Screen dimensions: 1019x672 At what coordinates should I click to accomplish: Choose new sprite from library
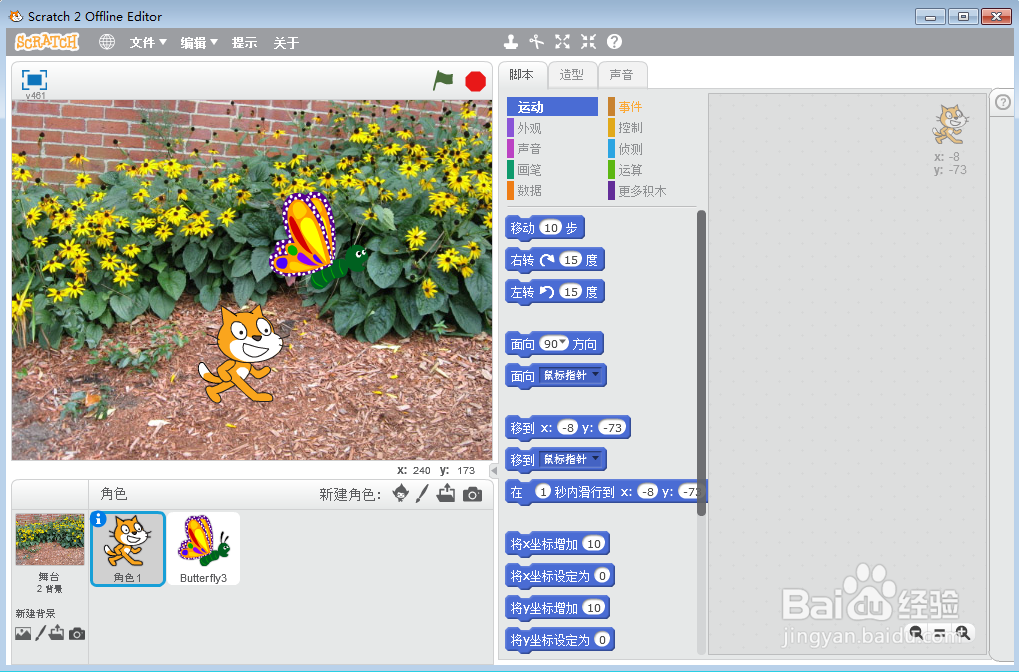tap(401, 494)
